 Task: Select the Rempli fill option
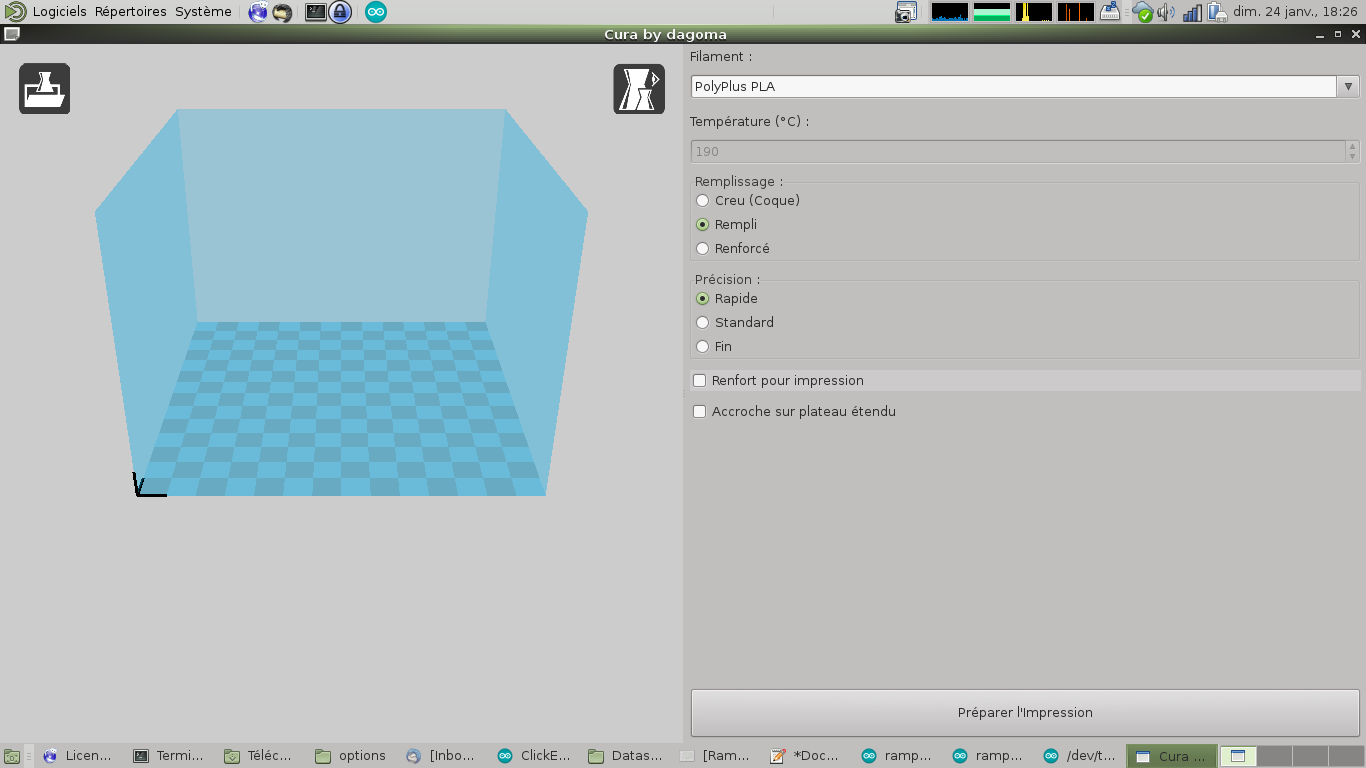click(x=726, y=224)
